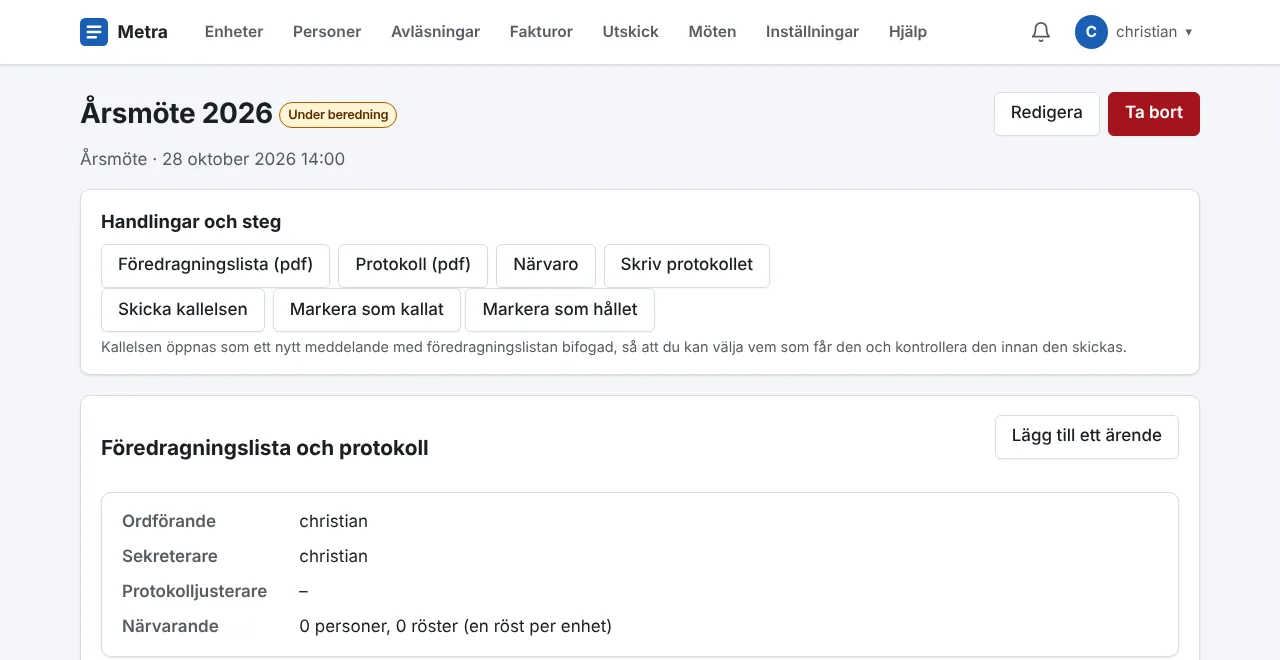Click the Föredragningslista och protokoll heading
This screenshot has height=660, width=1280.
pyautogui.click(x=265, y=448)
